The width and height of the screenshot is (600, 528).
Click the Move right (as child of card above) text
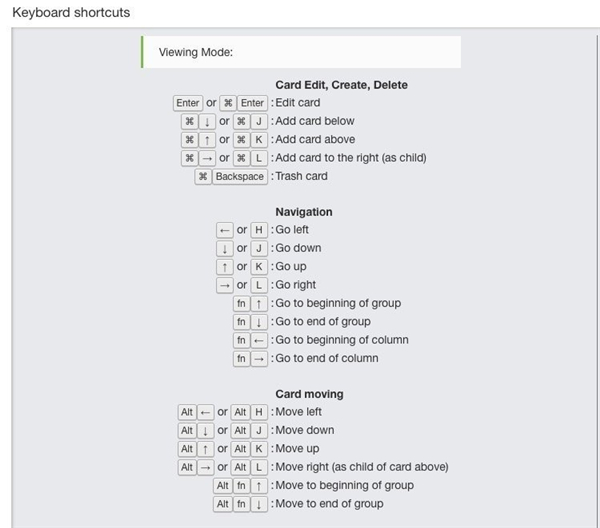pos(361,467)
